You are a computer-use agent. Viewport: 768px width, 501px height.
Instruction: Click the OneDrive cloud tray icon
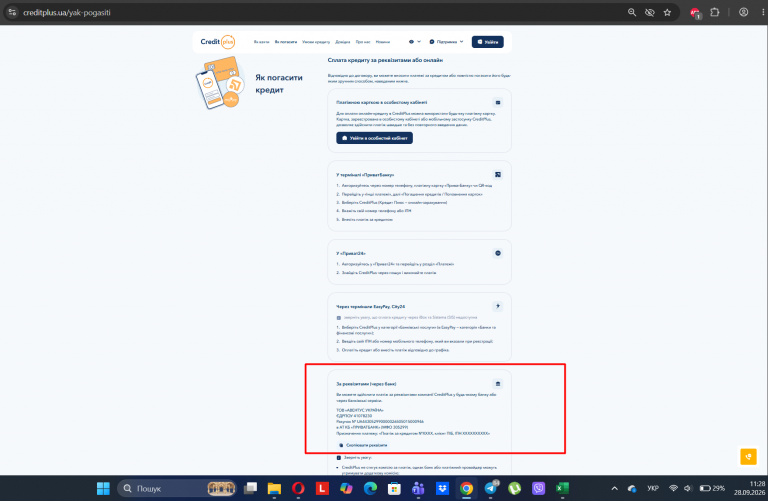click(x=632, y=488)
